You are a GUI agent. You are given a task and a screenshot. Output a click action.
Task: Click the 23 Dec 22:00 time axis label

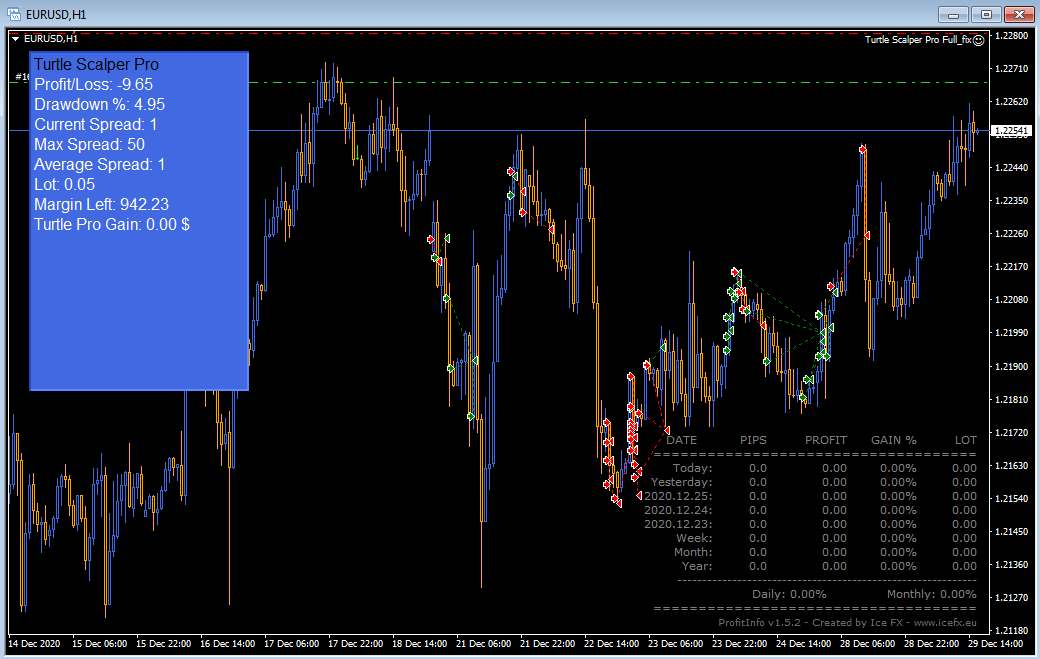740,644
